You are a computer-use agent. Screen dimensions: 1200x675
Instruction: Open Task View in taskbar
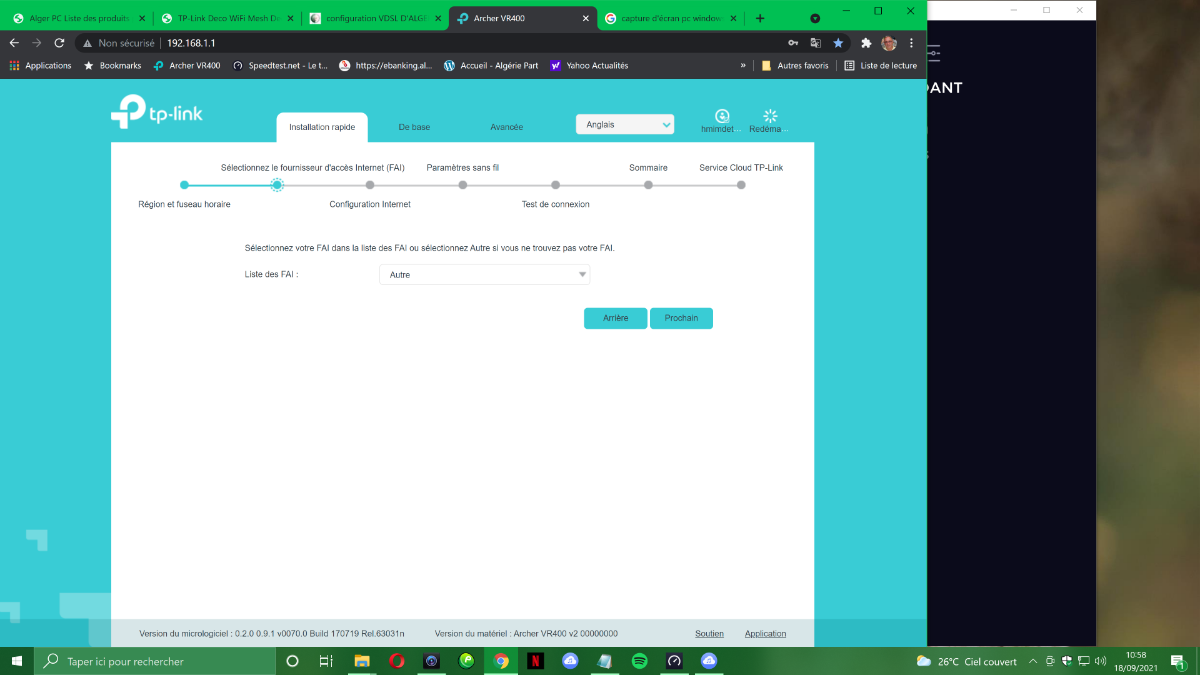click(326, 661)
